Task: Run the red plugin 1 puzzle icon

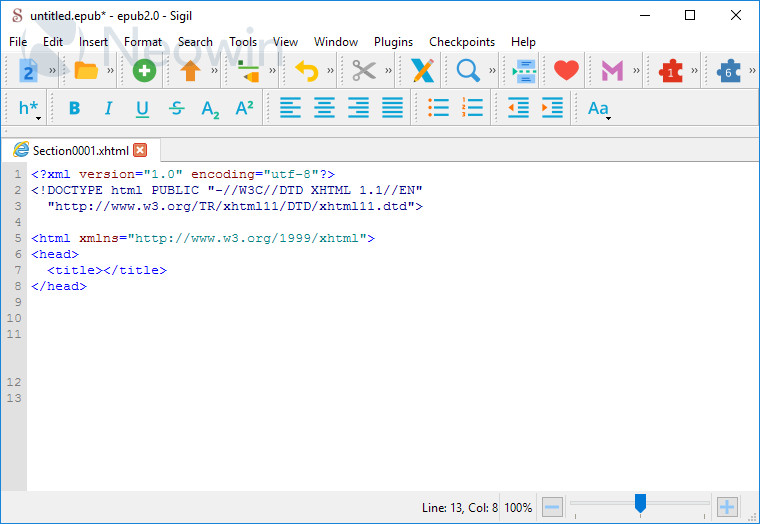Action: pos(671,71)
